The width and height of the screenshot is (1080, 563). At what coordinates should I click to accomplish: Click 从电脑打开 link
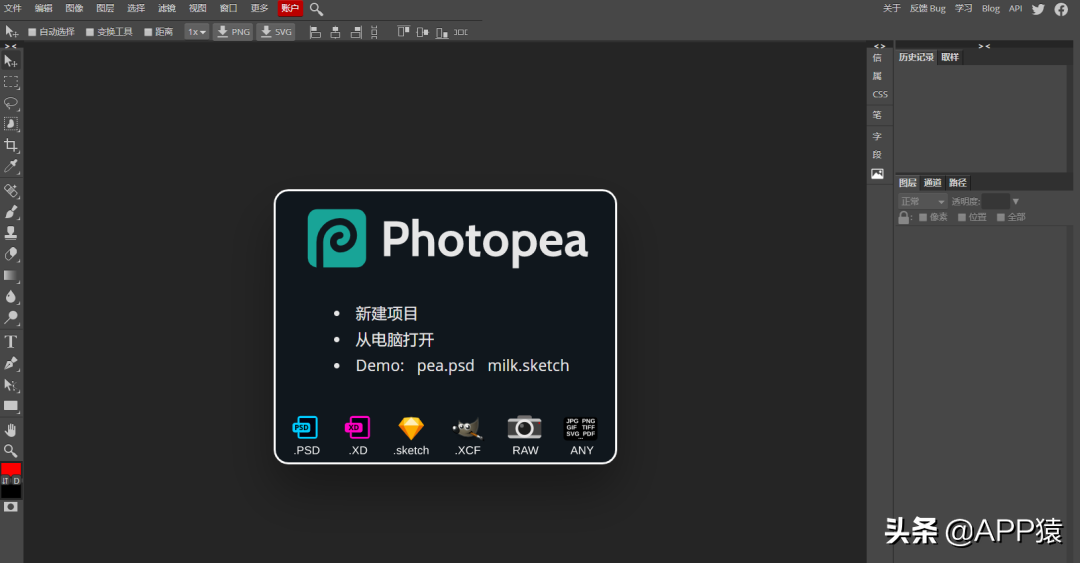[395, 340]
